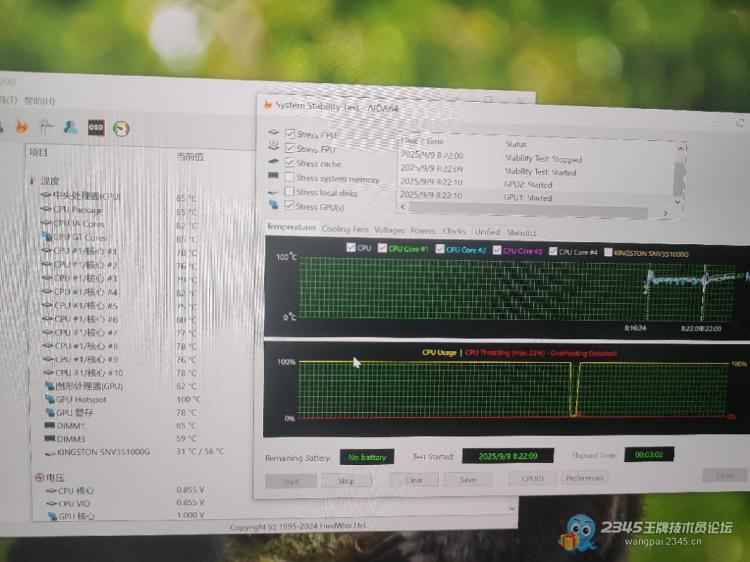Click the thermometer icon next to 温度
750x562 pixels.
coord(33,180)
